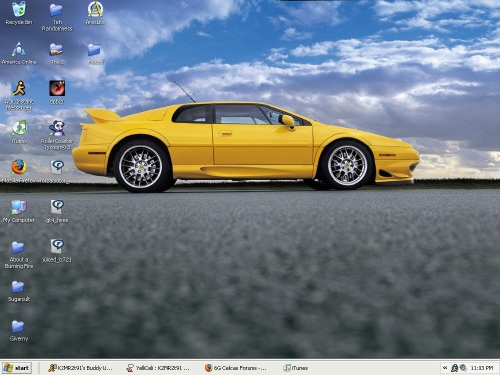Open the Givenchy folder

[19, 331]
